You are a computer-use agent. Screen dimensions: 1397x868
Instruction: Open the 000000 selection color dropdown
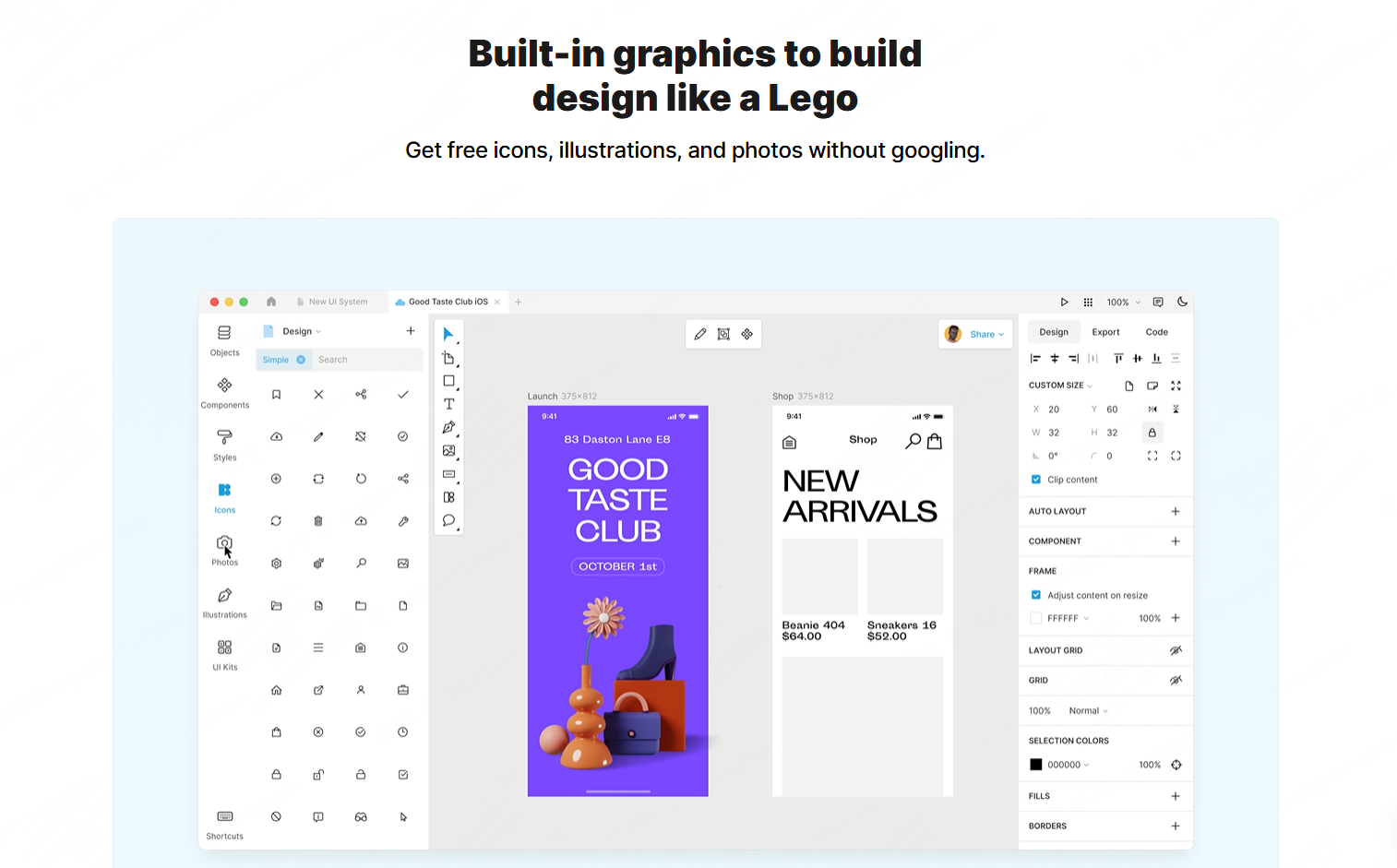[x=1069, y=765]
